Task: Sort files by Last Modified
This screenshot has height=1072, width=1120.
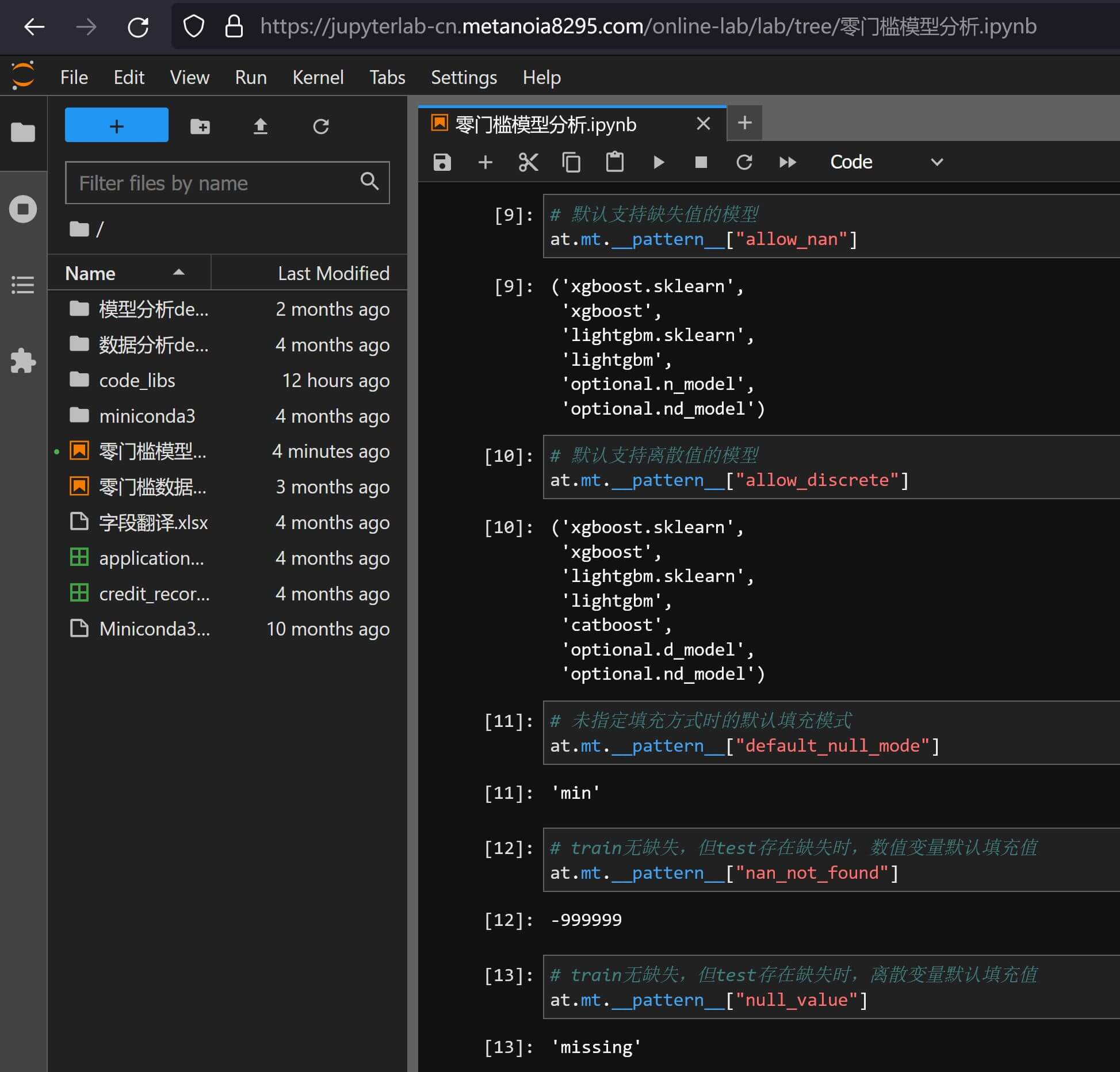Action: coord(333,273)
